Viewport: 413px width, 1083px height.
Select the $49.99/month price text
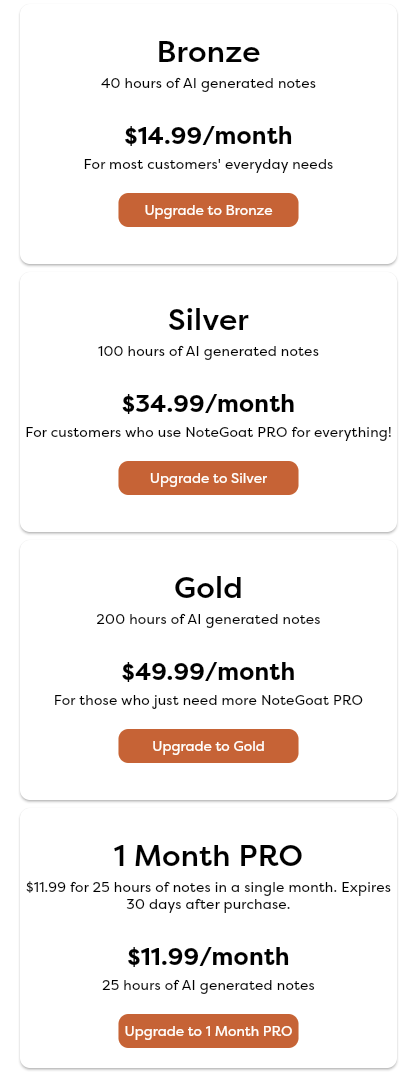point(209,671)
